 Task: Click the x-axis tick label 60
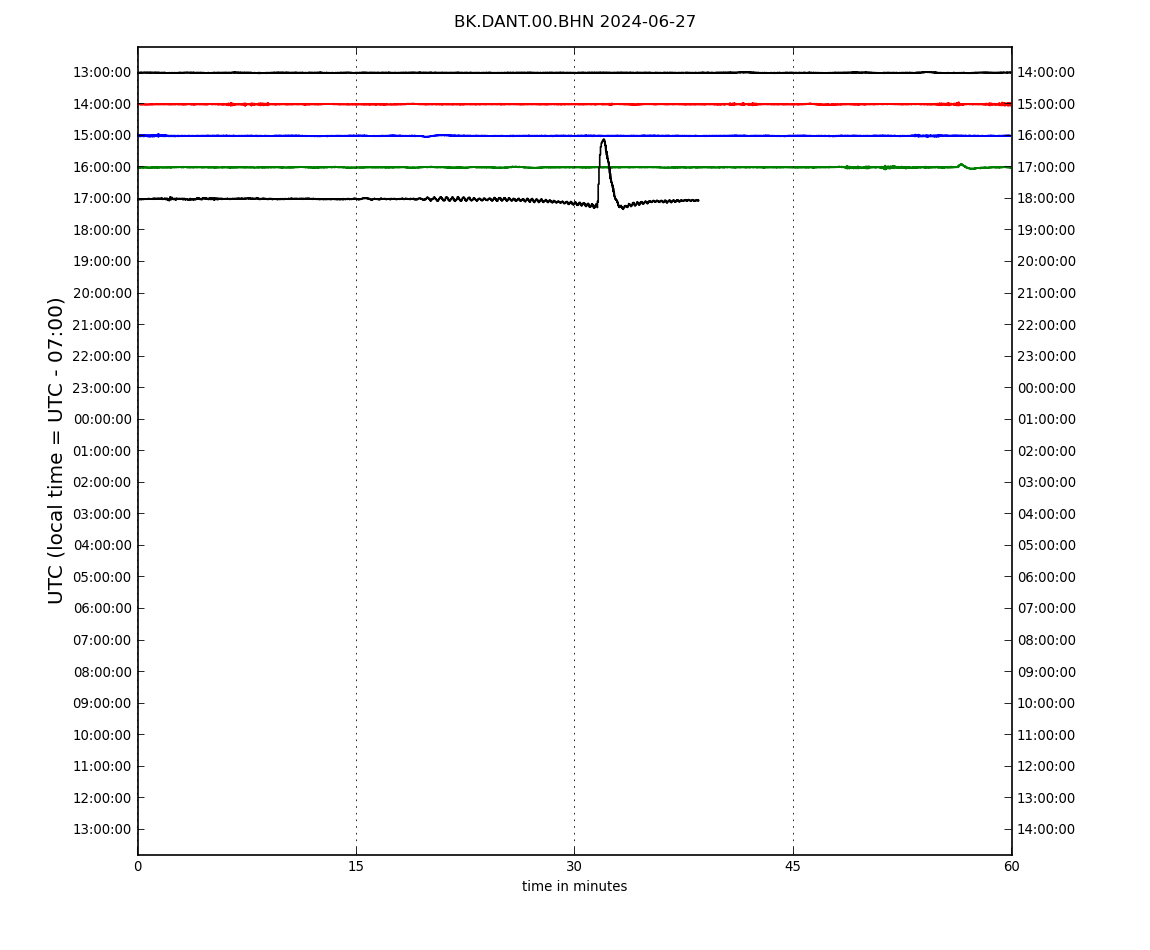coord(1011,866)
